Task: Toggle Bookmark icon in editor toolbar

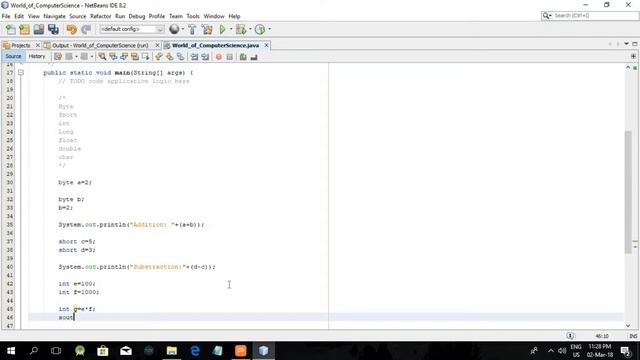Action: (x=180, y=57)
